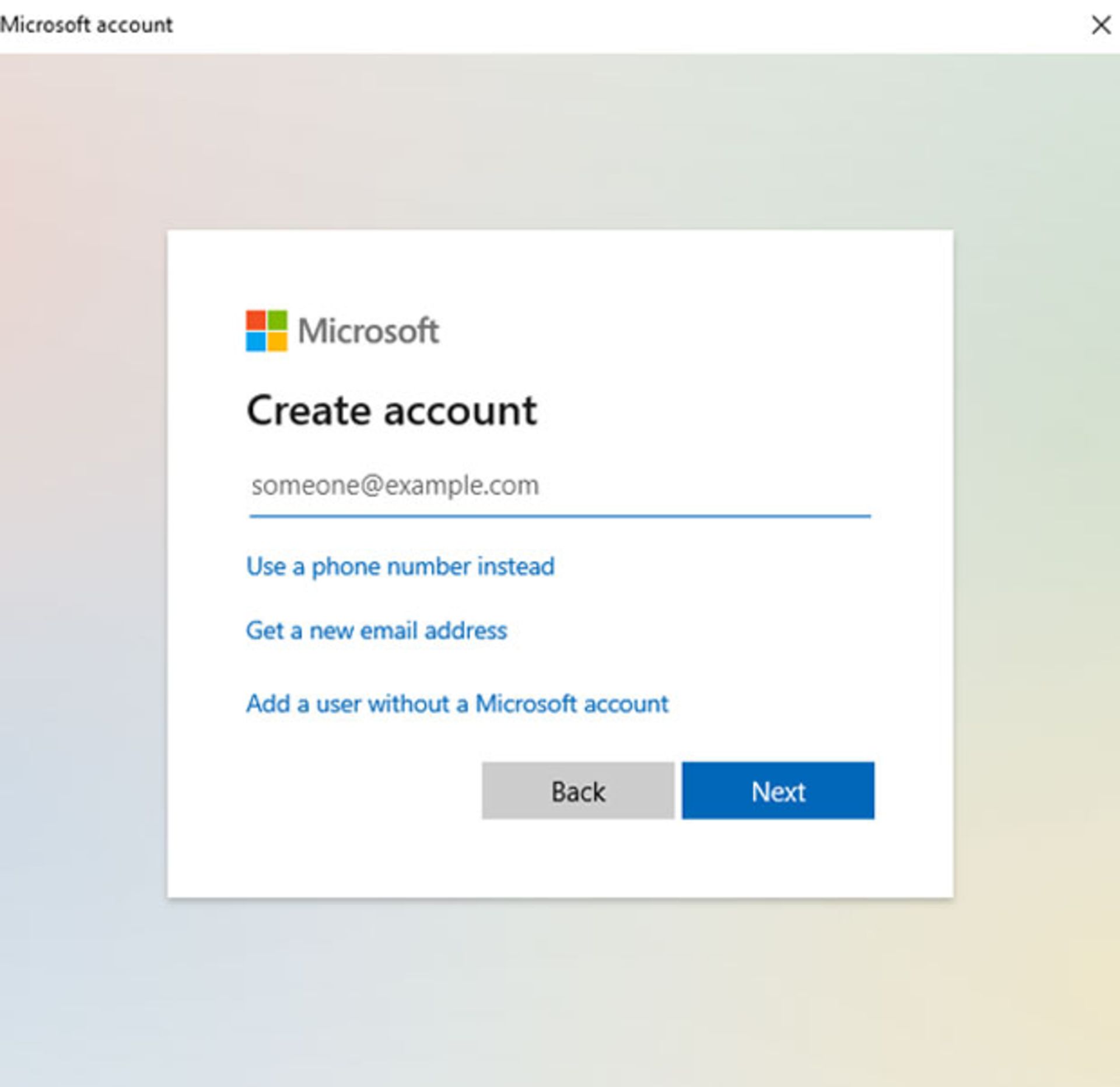The height and width of the screenshot is (1087, 1120).
Task: Click the Back button
Action: [x=577, y=791]
